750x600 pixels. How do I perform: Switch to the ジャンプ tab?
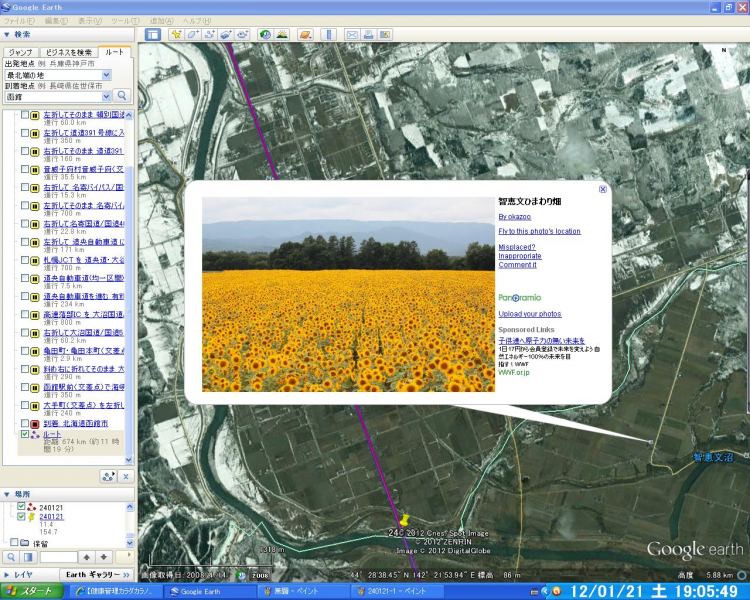(x=21, y=52)
